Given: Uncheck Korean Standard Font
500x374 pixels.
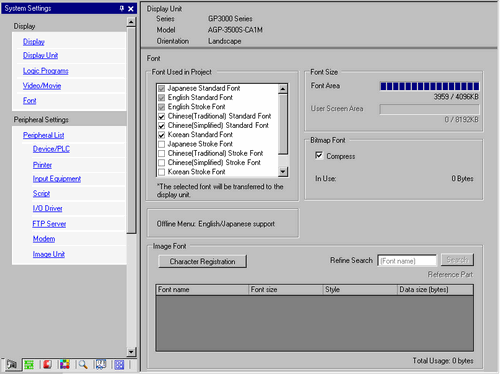Looking at the screenshot, I should point(162,135).
